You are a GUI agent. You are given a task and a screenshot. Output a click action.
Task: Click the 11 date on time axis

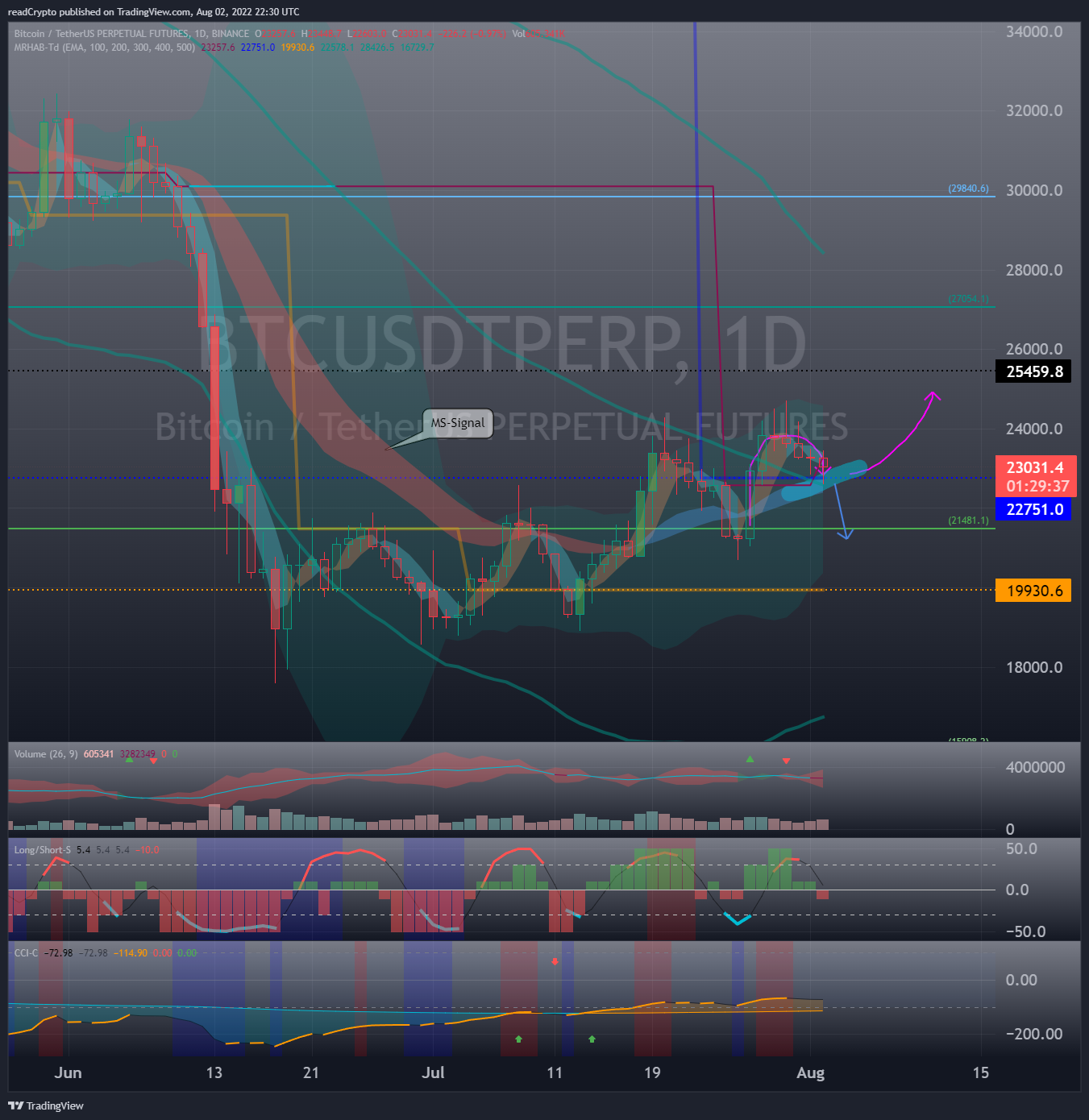pos(555,1072)
